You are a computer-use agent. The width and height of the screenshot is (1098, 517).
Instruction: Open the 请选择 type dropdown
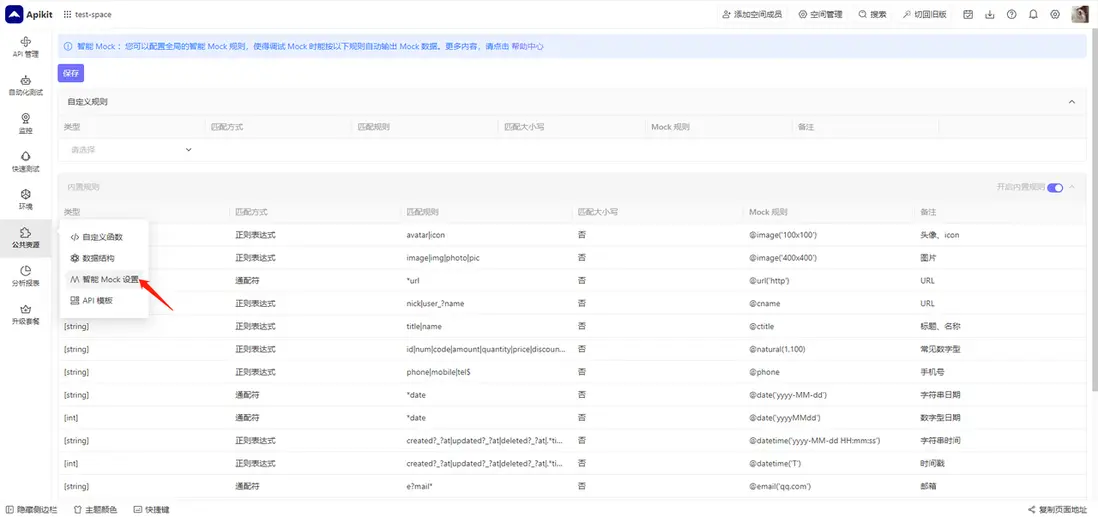(130, 150)
